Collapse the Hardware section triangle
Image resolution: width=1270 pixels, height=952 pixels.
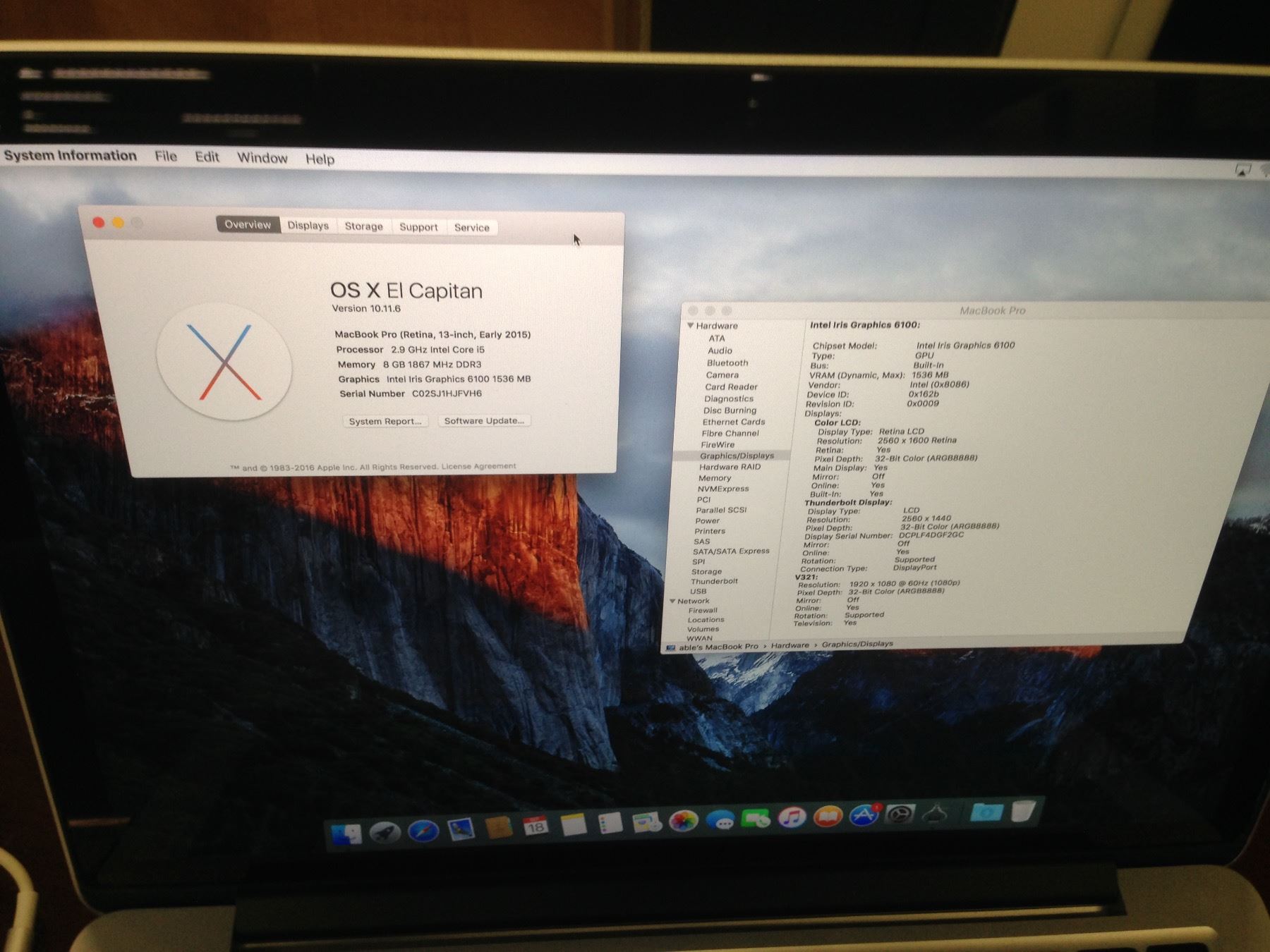(691, 326)
